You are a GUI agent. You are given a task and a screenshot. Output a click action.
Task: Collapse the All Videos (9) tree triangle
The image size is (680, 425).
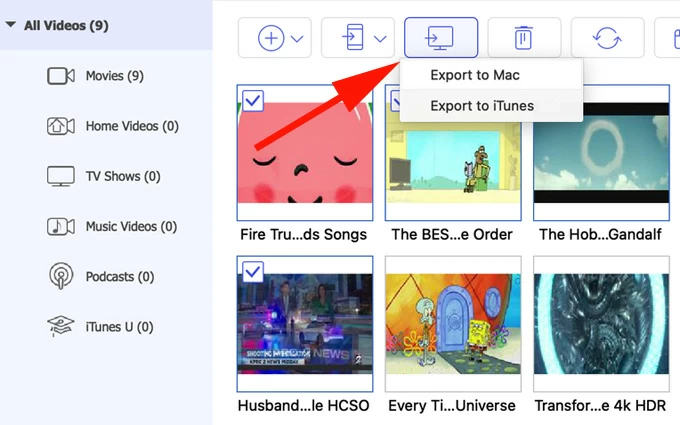11,25
